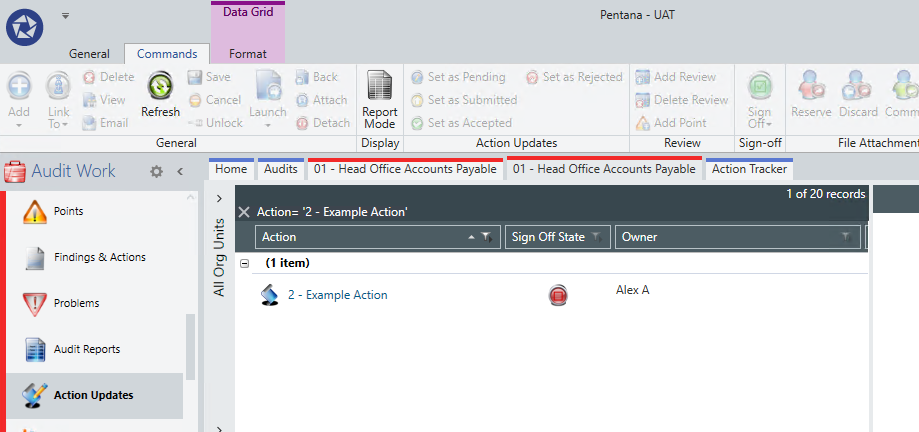
Task: Click the Reserve file attachment icon
Action: coord(811,94)
